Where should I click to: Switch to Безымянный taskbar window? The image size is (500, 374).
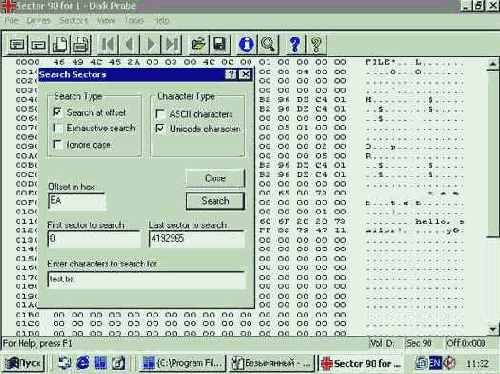pos(272,363)
